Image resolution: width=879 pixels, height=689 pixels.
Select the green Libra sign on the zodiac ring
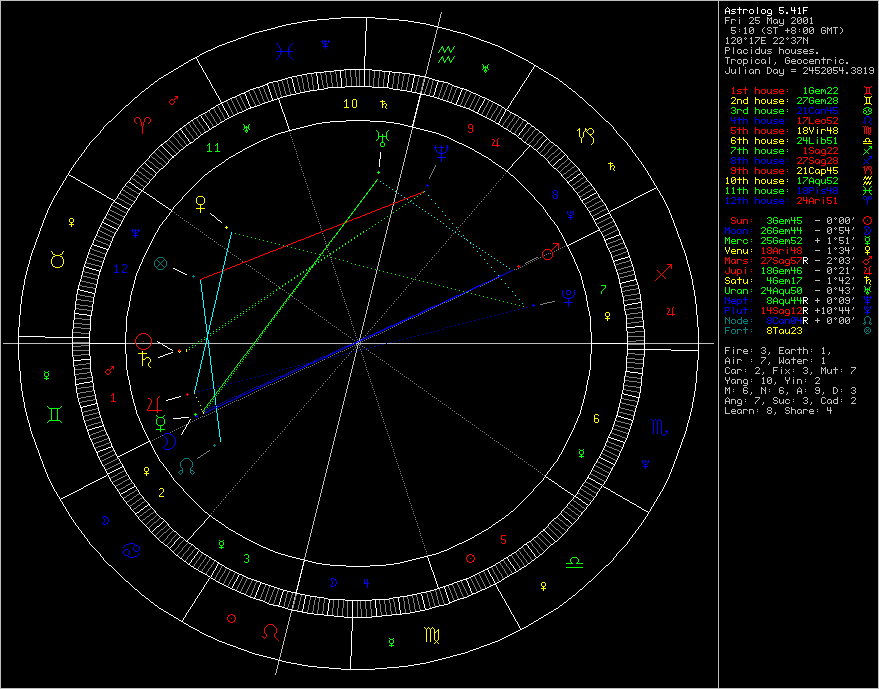click(x=577, y=562)
